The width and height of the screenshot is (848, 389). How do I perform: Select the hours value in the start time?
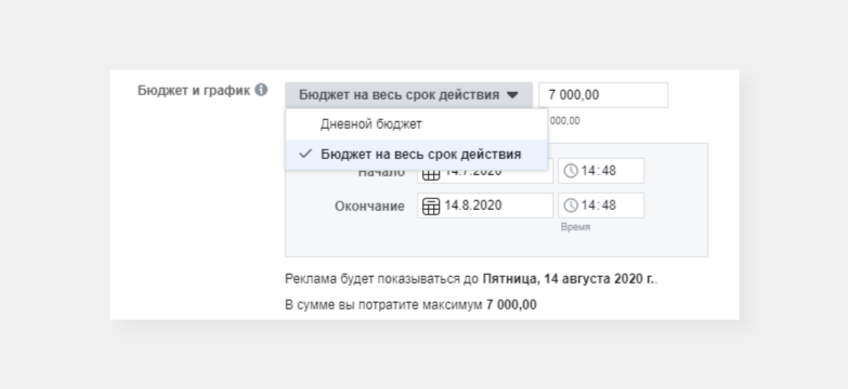[589, 171]
